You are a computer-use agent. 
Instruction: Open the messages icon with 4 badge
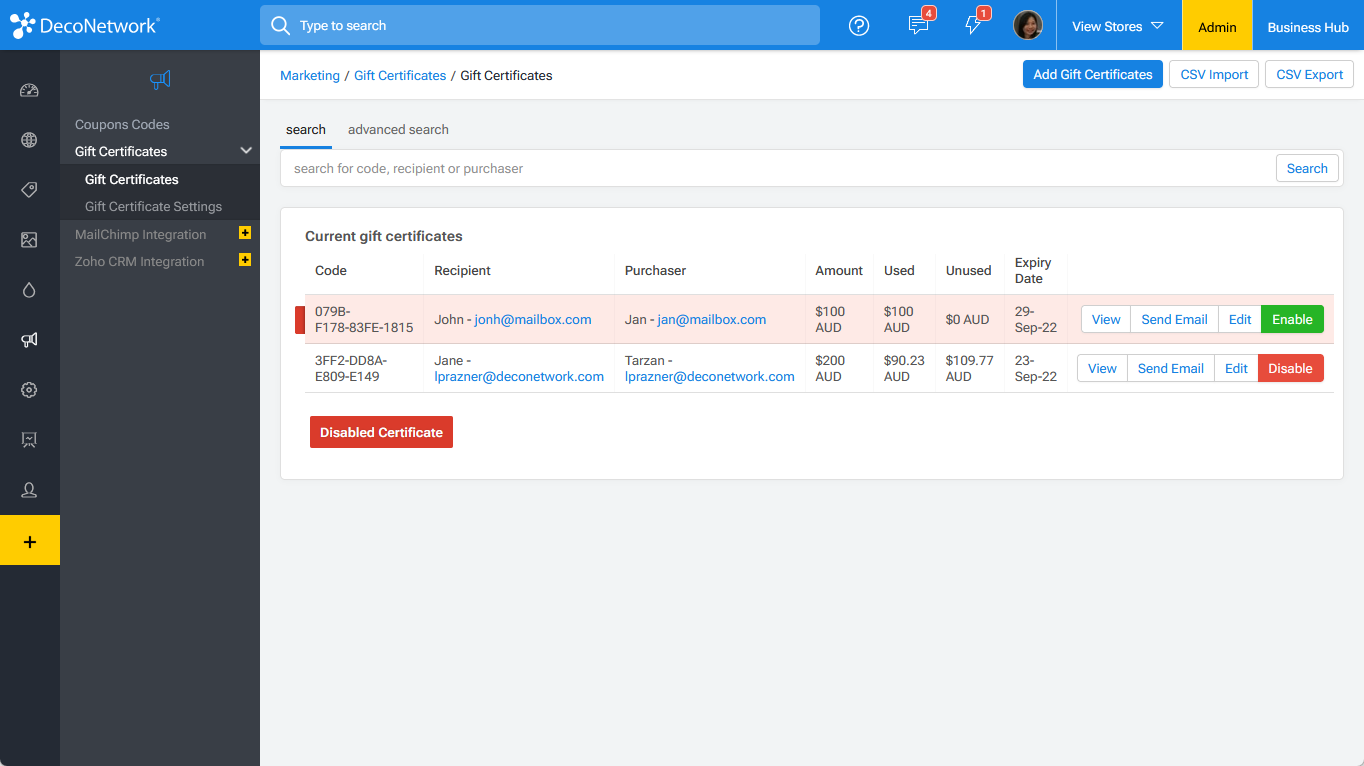(x=918, y=26)
